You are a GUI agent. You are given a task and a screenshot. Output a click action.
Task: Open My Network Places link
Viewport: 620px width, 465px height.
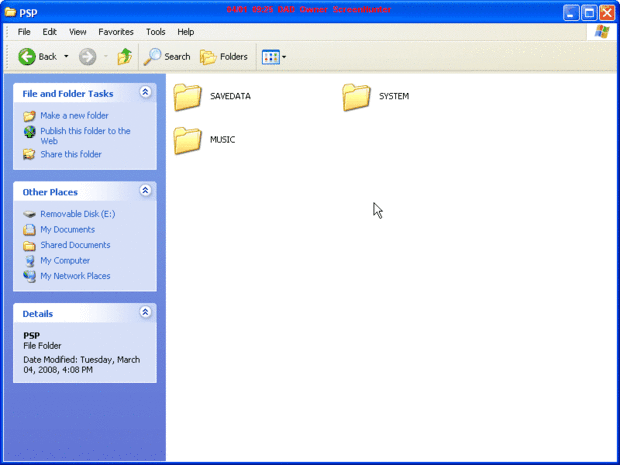pyautogui.click(x=75, y=276)
